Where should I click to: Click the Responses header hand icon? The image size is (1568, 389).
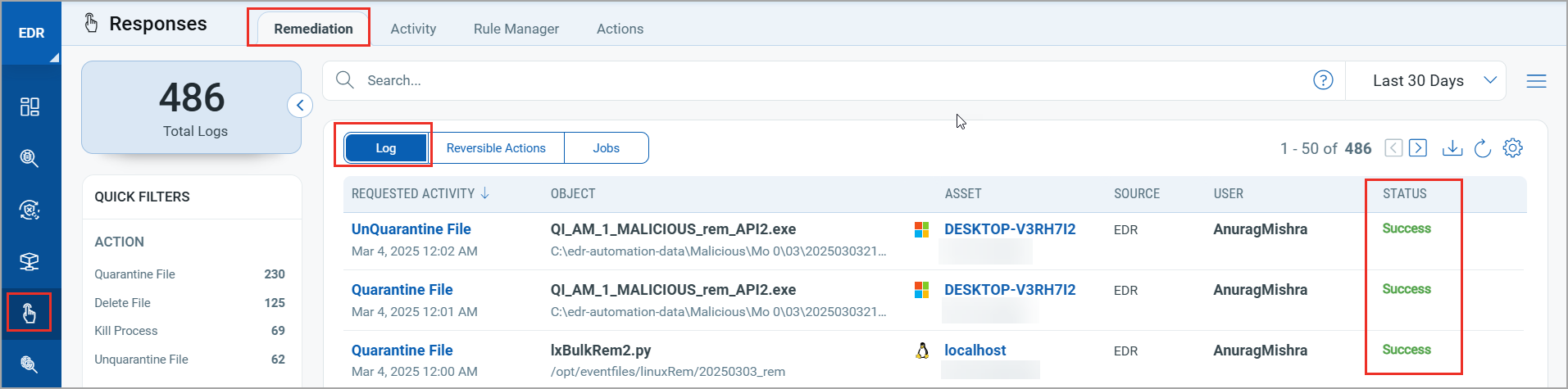click(92, 23)
